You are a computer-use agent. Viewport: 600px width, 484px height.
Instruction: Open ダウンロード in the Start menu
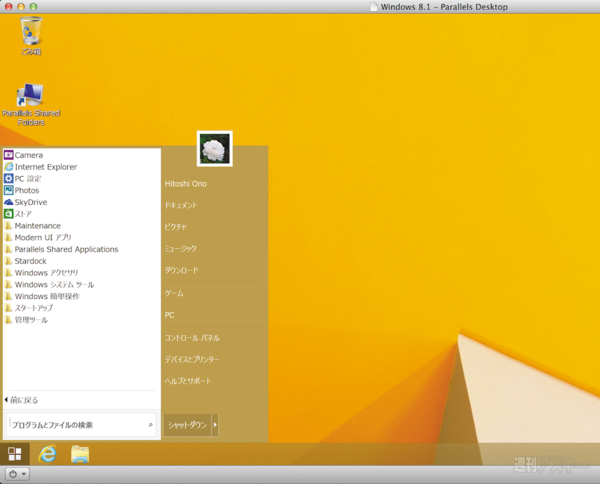[181, 271]
